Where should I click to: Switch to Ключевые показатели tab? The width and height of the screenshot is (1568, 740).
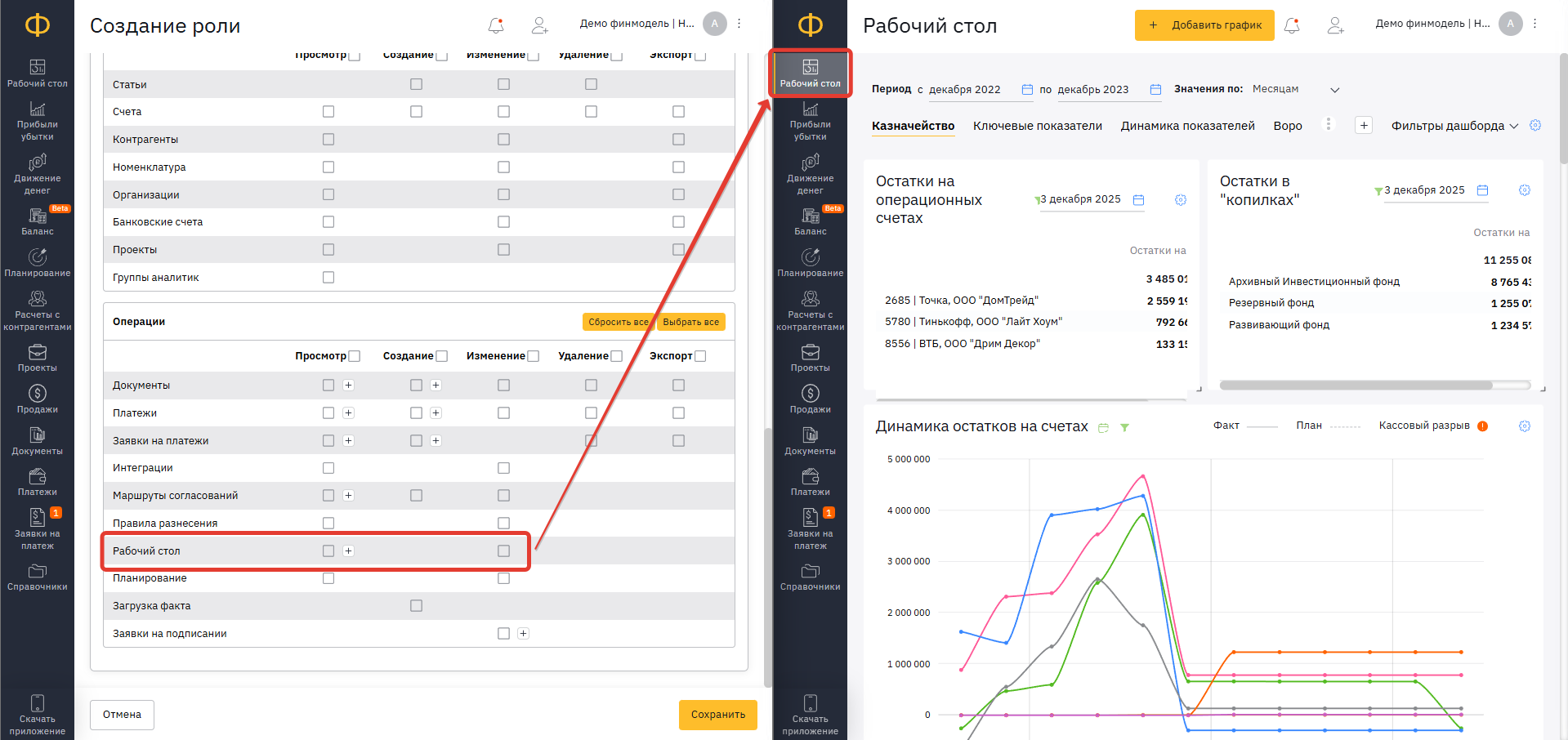click(x=1037, y=126)
